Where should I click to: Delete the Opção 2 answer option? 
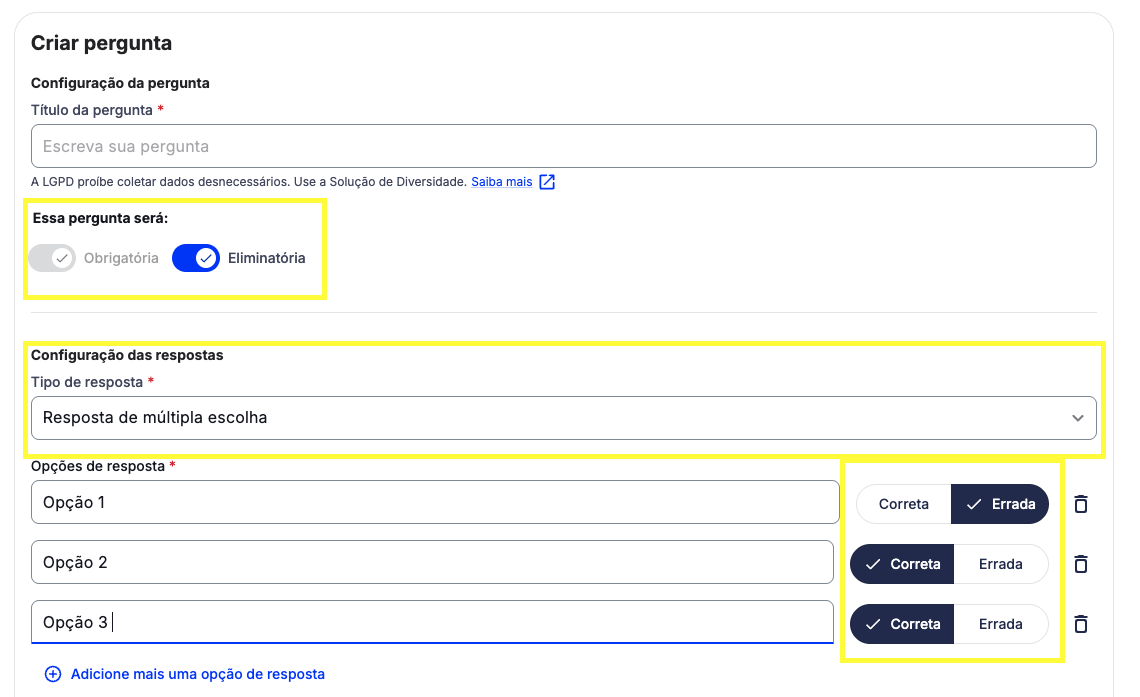(x=1080, y=564)
